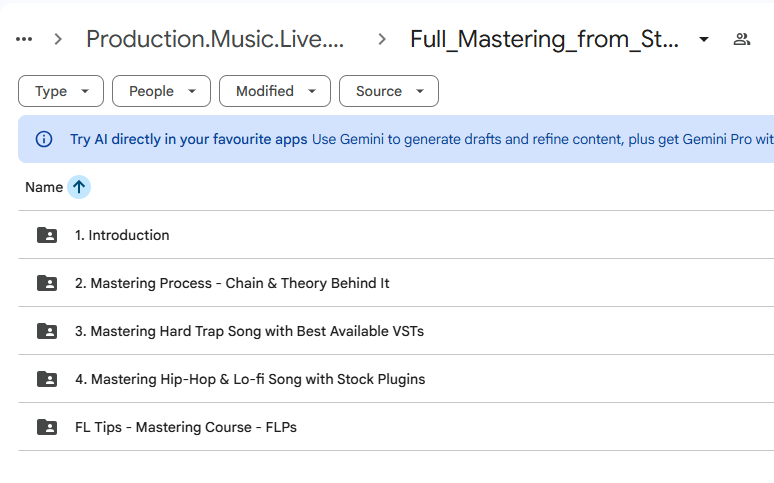Open Full_Mastering_from_St... folder options arrow
The image size is (774, 483).
tap(704, 39)
